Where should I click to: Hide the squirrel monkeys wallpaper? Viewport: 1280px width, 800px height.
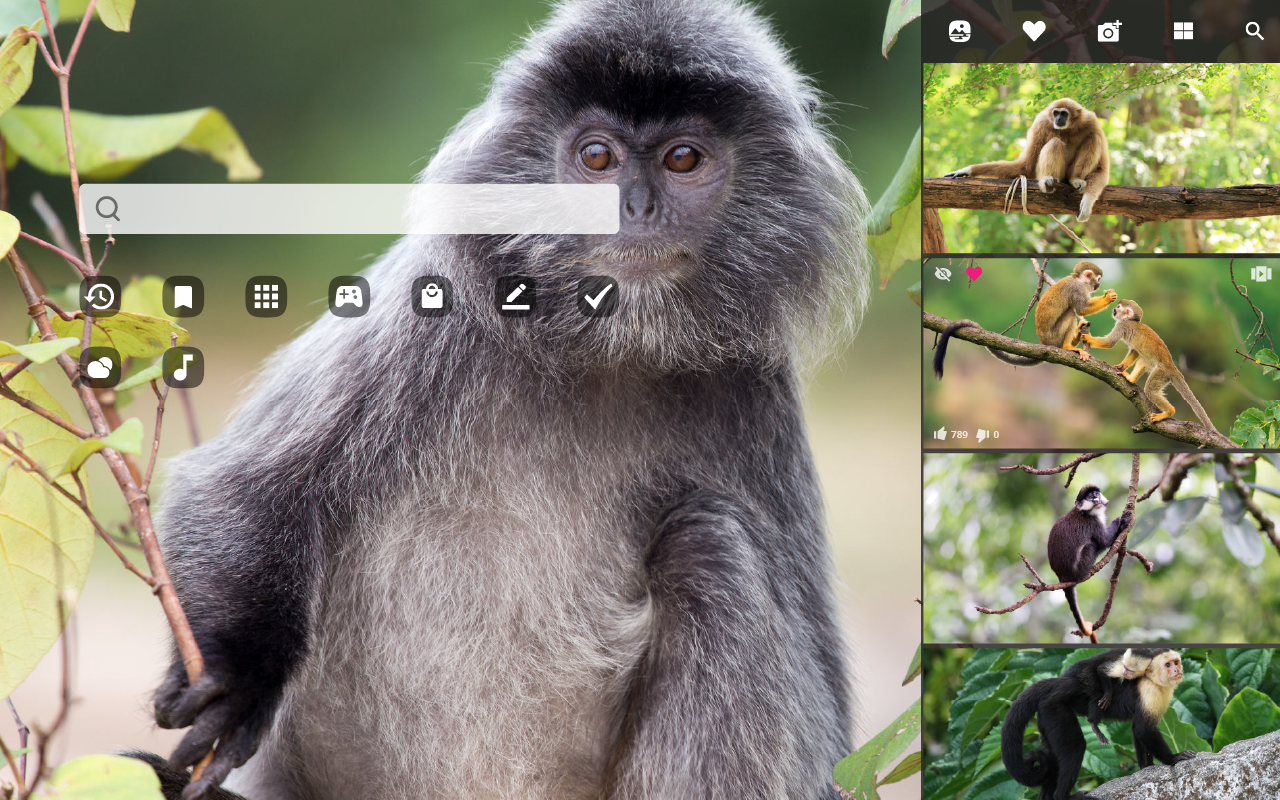tap(943, 274)
